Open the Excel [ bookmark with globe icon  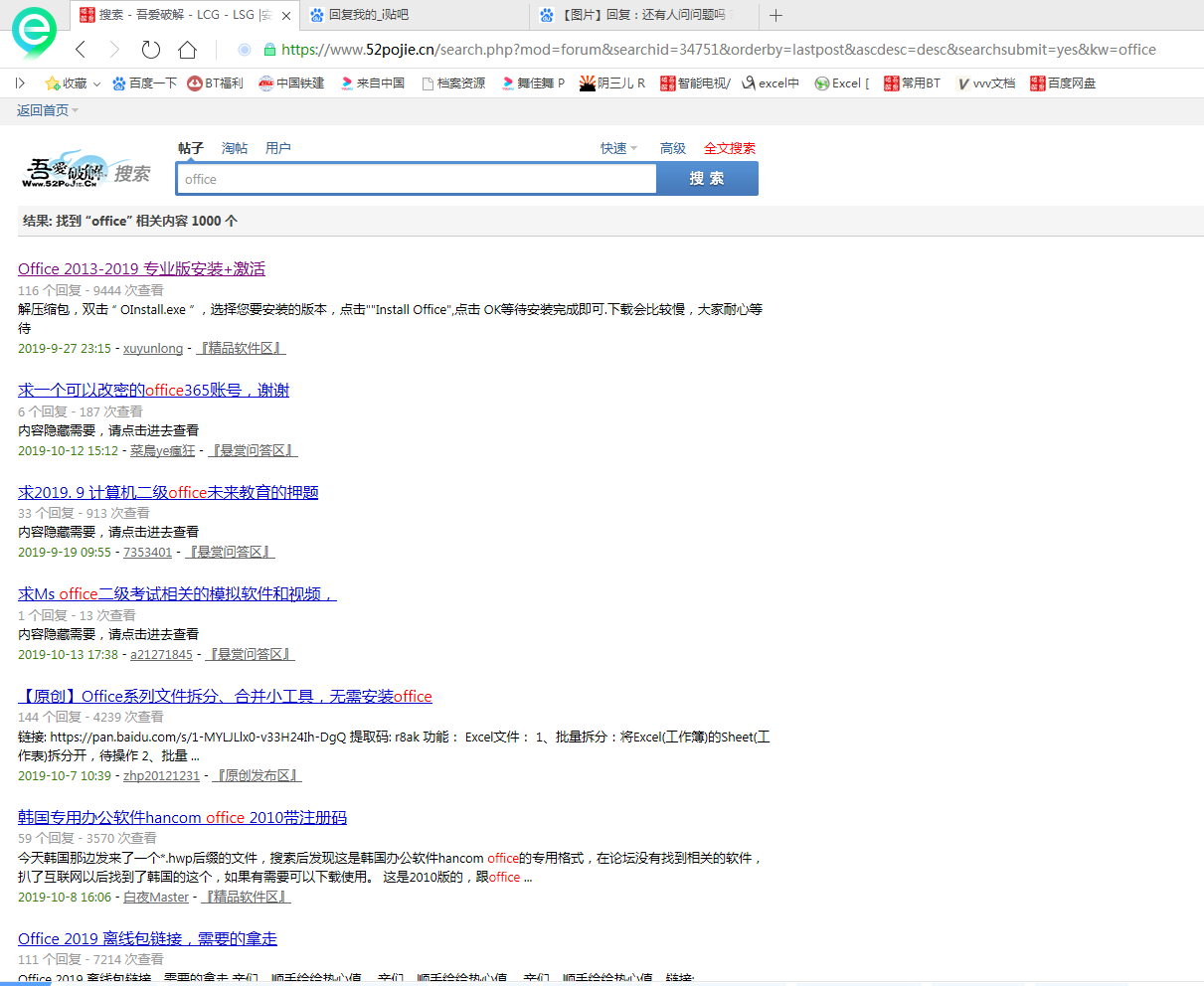coord(842,83)
